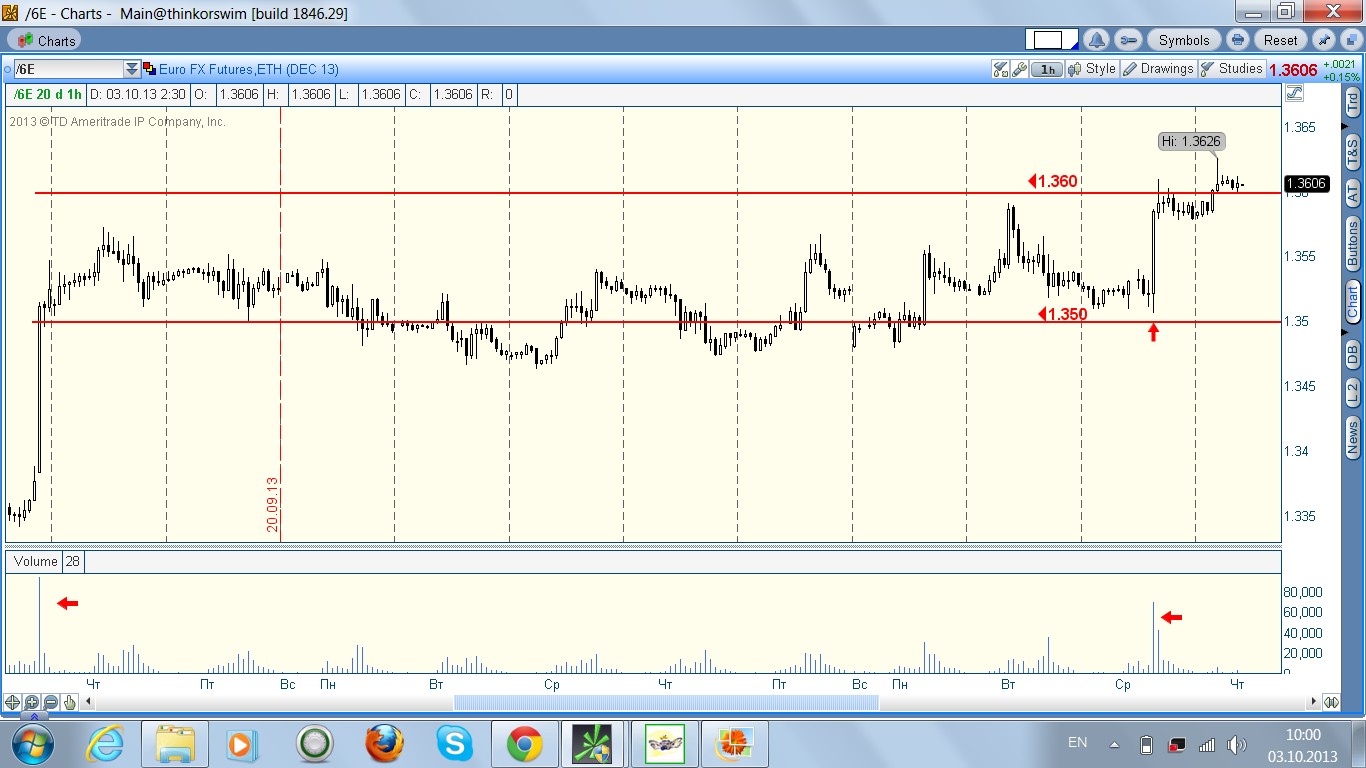Select the hand pointer tool
Viewport: 1366px width, 768px height.
point(70,702)
